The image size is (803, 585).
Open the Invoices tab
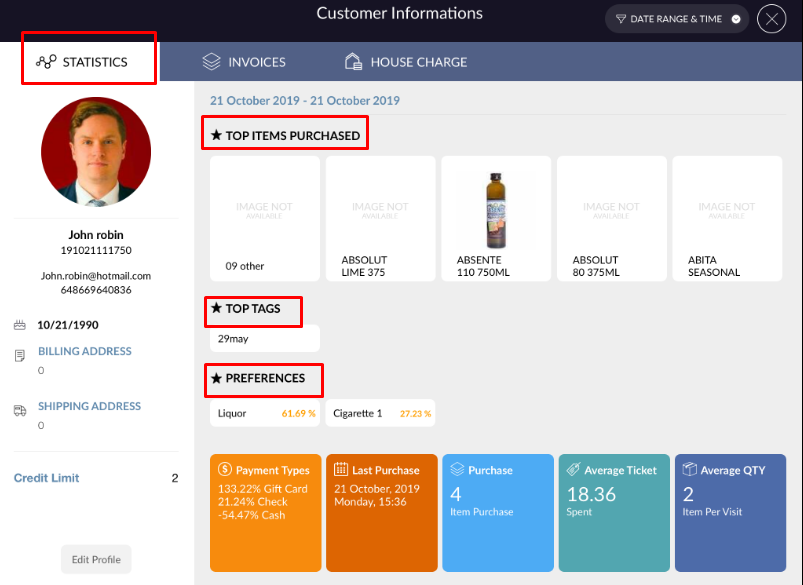pyautogui.click(x=244, y=62)
